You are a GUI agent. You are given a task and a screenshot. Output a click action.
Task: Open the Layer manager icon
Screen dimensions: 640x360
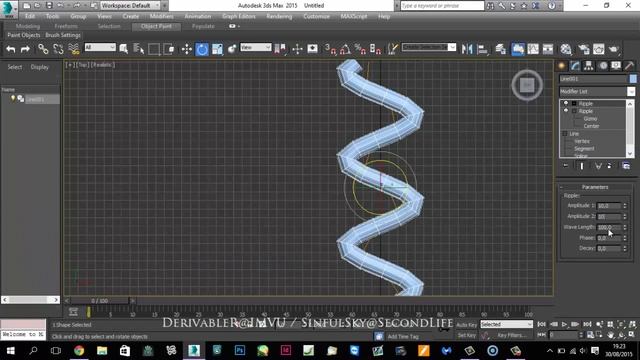(500, 49)
